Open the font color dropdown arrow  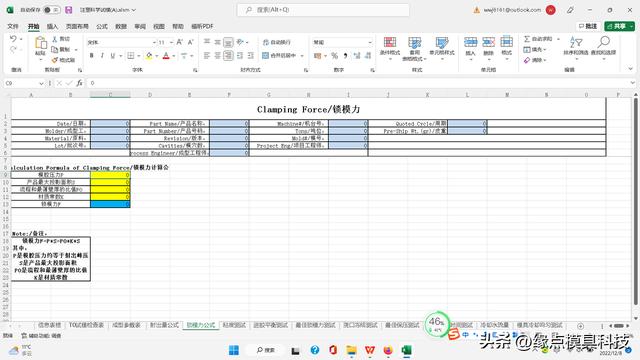coord(174,56)
